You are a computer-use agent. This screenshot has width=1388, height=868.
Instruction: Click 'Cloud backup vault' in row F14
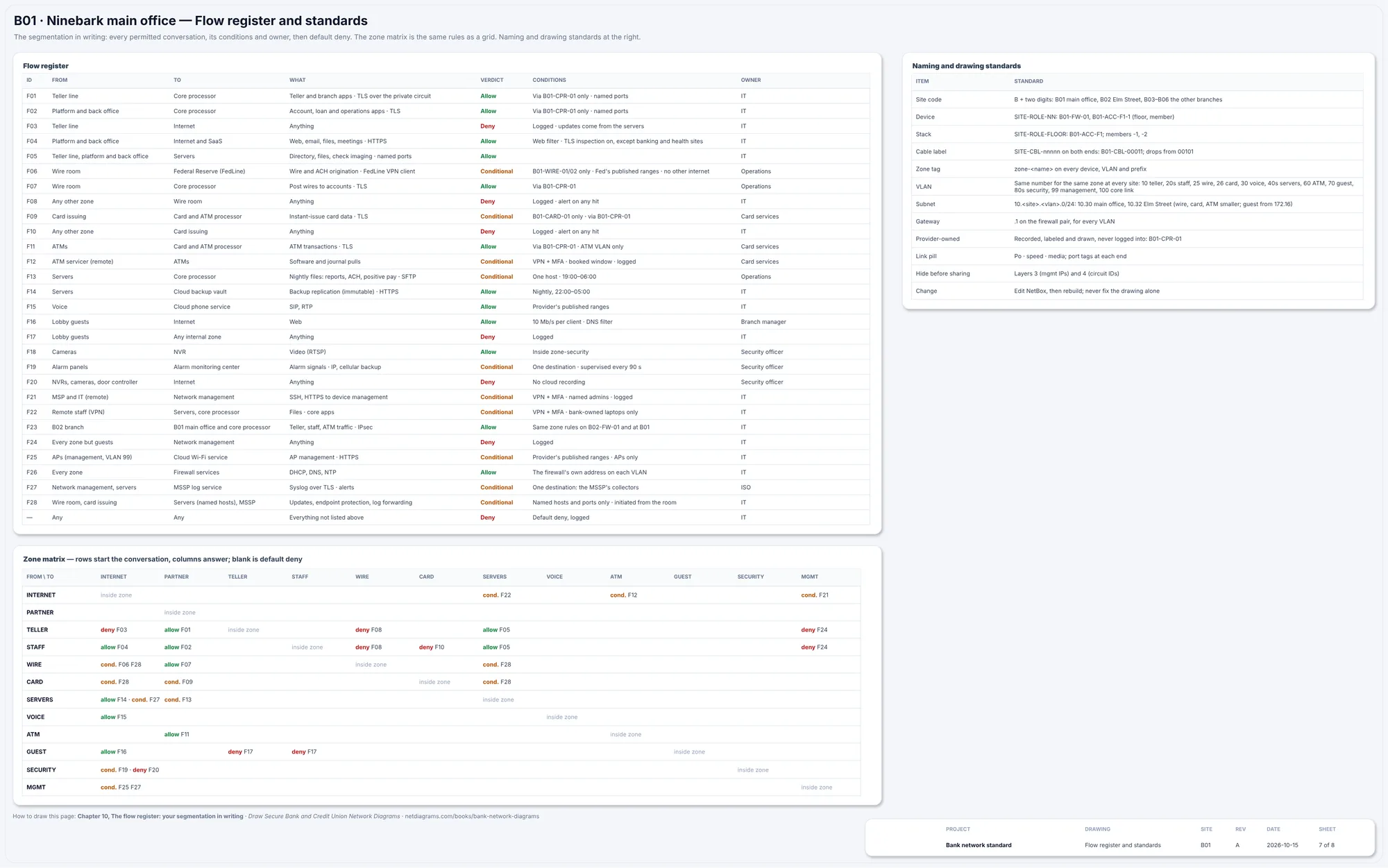(x=200, y=292)
